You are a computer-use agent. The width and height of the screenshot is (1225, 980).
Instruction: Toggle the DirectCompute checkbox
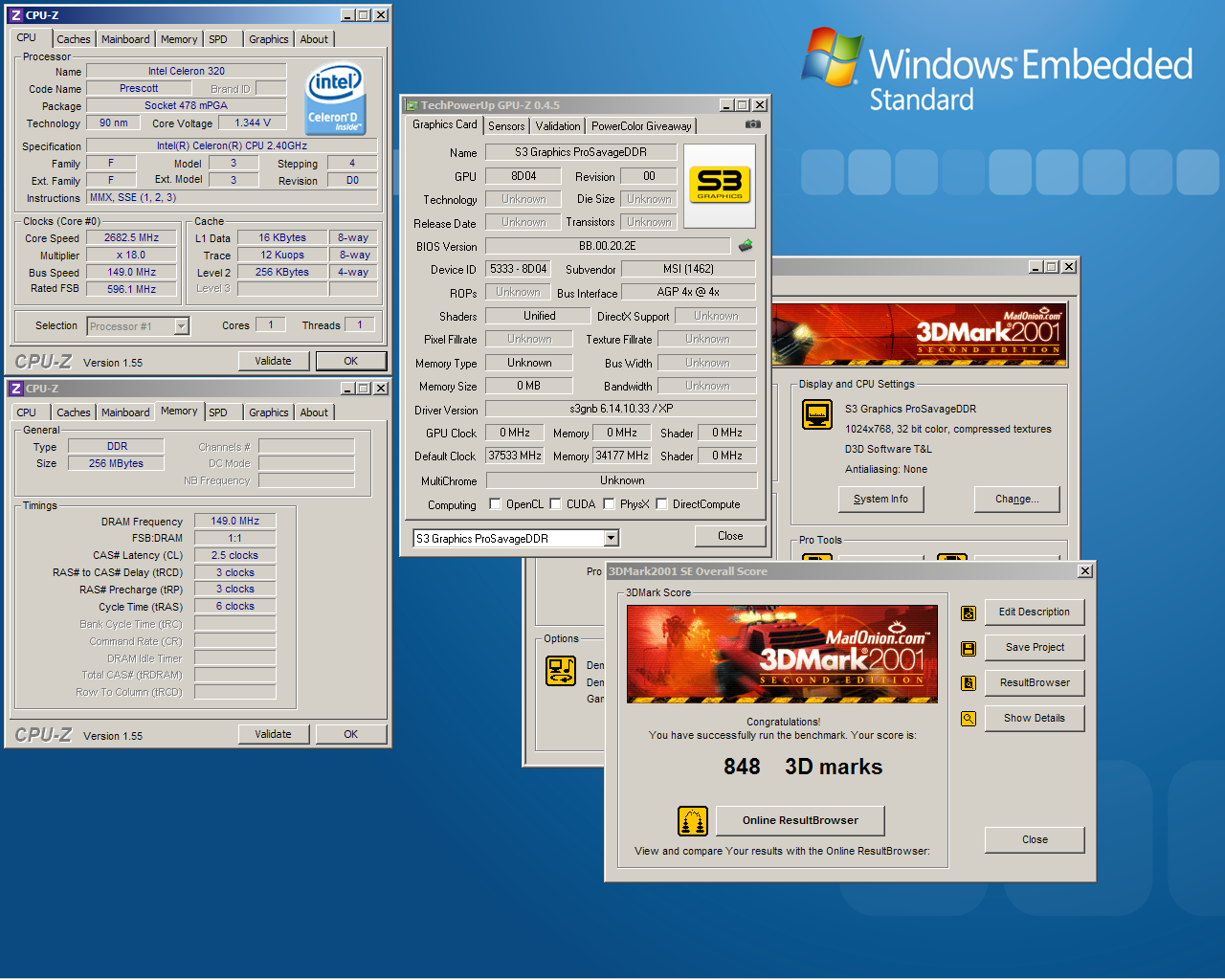661,504
